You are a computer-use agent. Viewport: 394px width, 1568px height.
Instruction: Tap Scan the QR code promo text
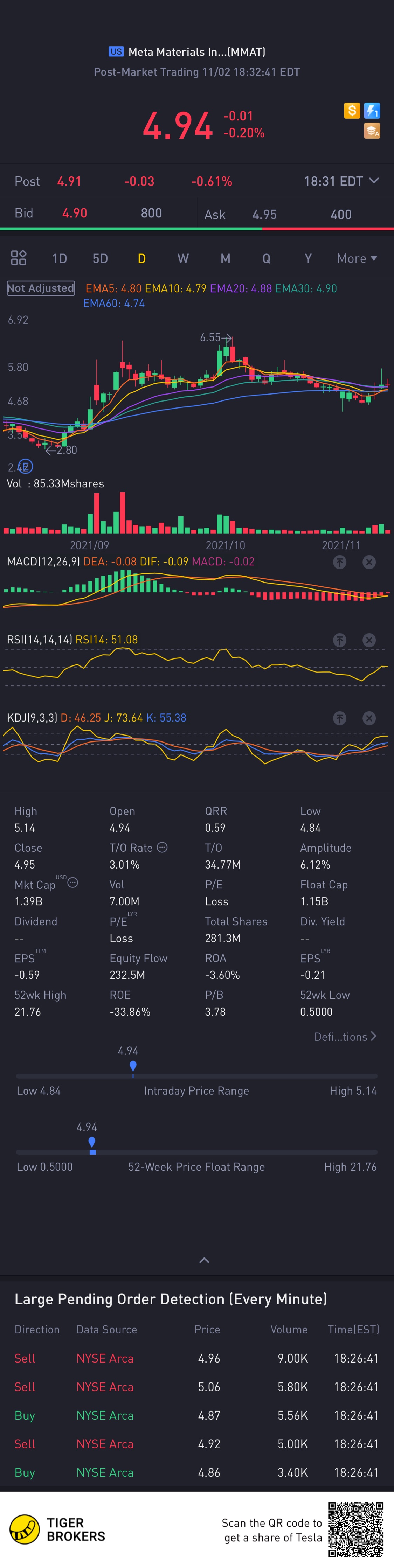pyautogui.click(x=272, y=1530)
